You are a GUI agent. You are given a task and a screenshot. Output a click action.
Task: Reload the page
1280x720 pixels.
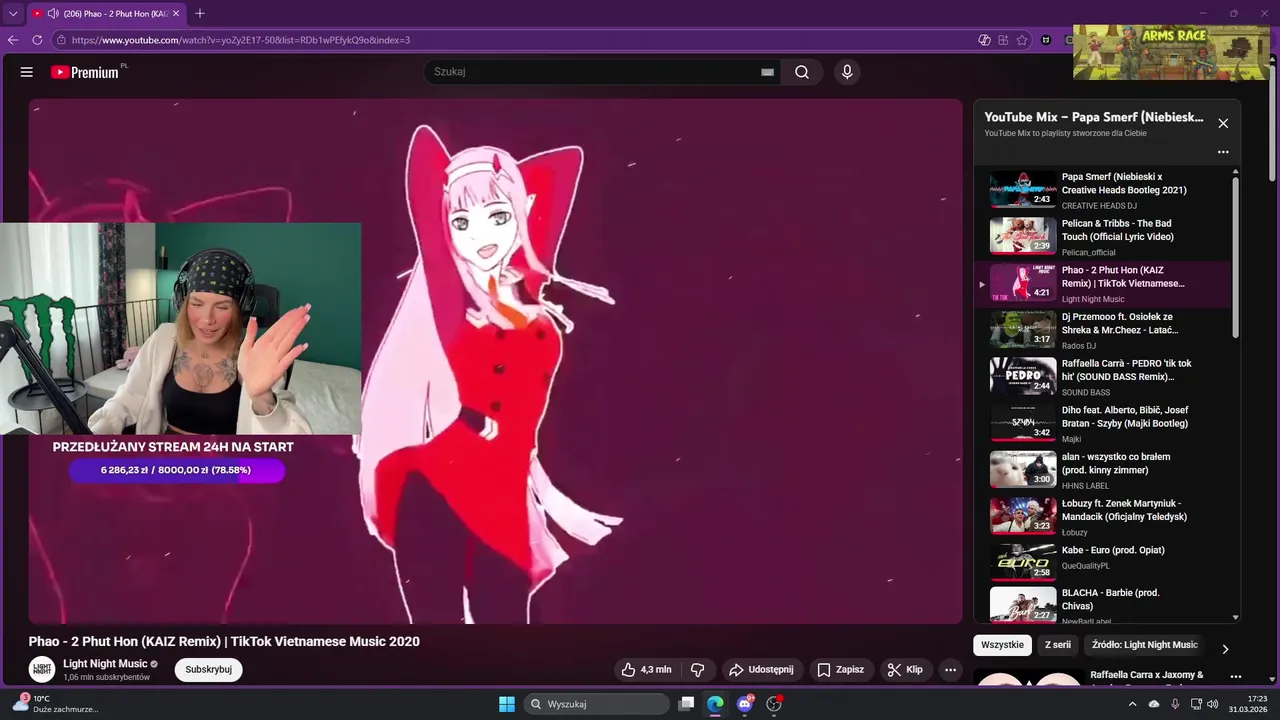tap(37, 40)
